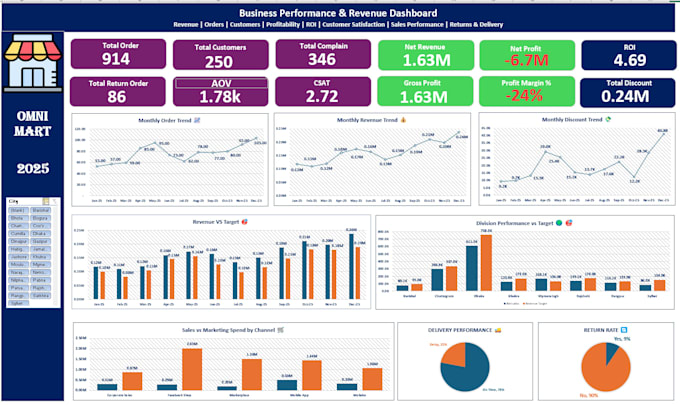Screen dimensions: 680x405
Task: Click the red icon after Division Performance globe
Action: (x=569, y=223)
